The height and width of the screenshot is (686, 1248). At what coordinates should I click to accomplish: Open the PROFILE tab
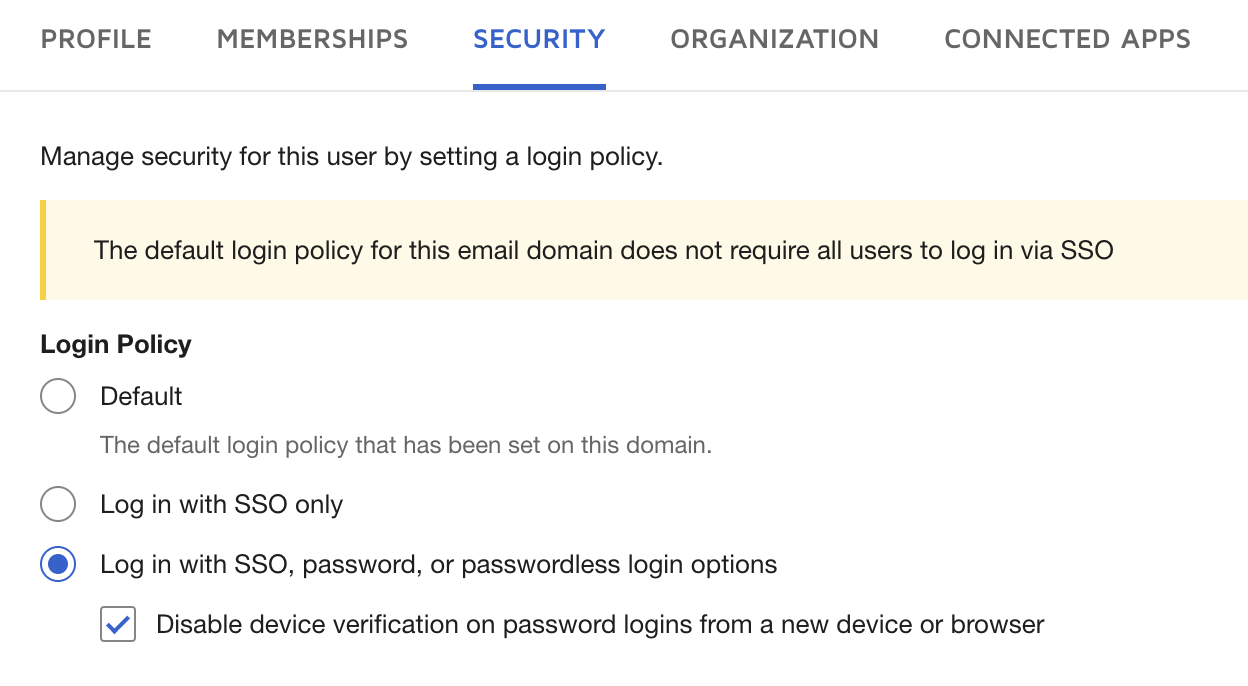[96, 39]
